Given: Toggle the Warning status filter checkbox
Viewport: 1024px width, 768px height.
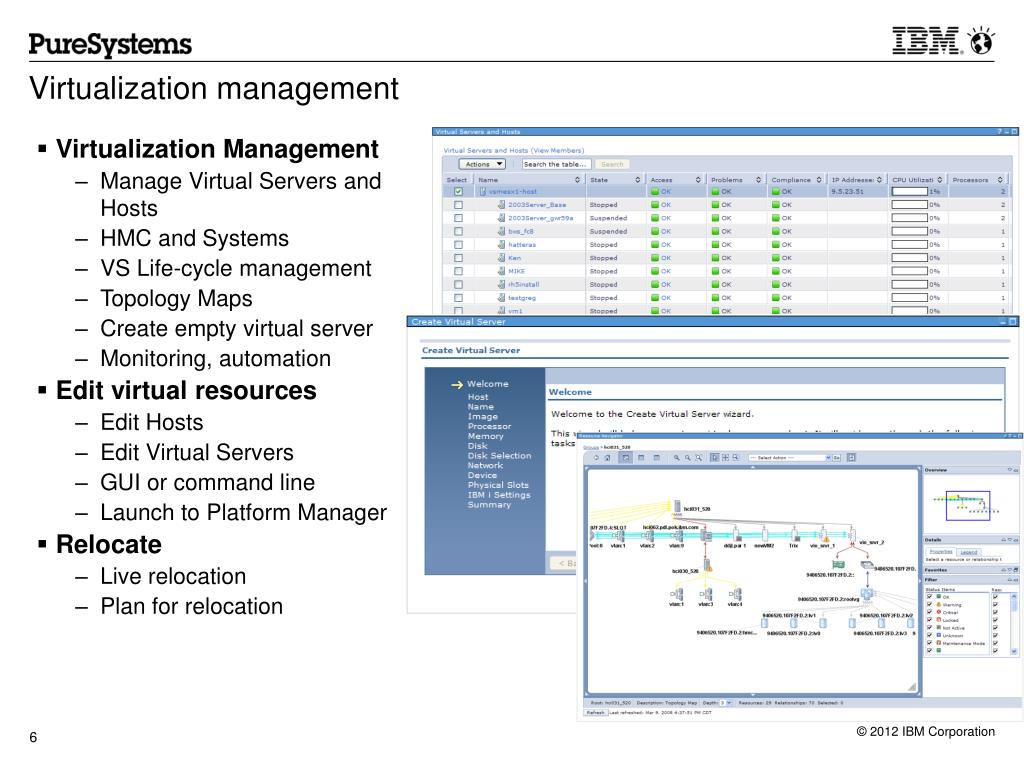Looking at the screenshot, I should tap(929, 605).
